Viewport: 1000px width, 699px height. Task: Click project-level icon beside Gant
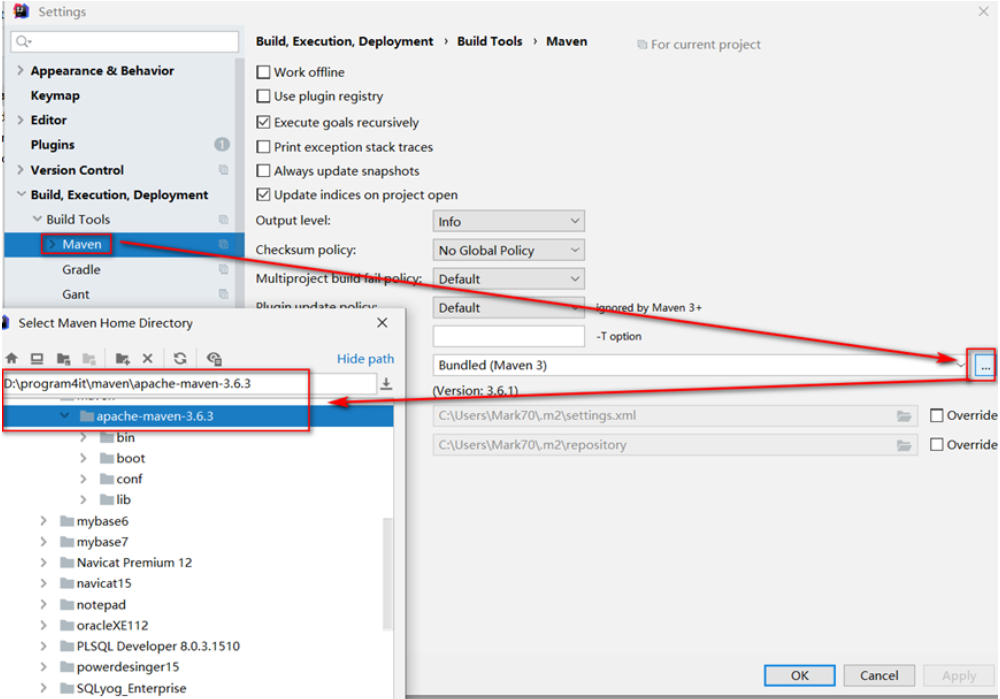coord(223,294)
